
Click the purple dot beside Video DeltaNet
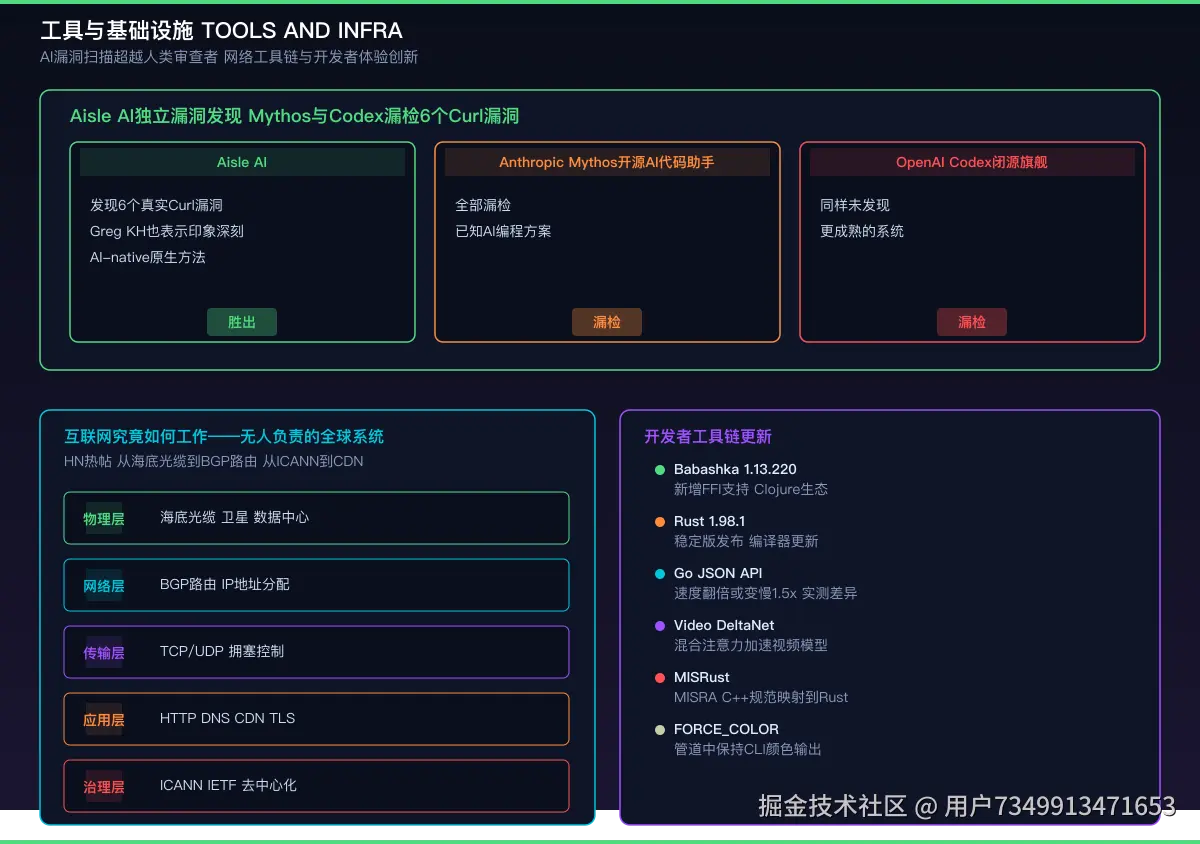tap(660, 626)
